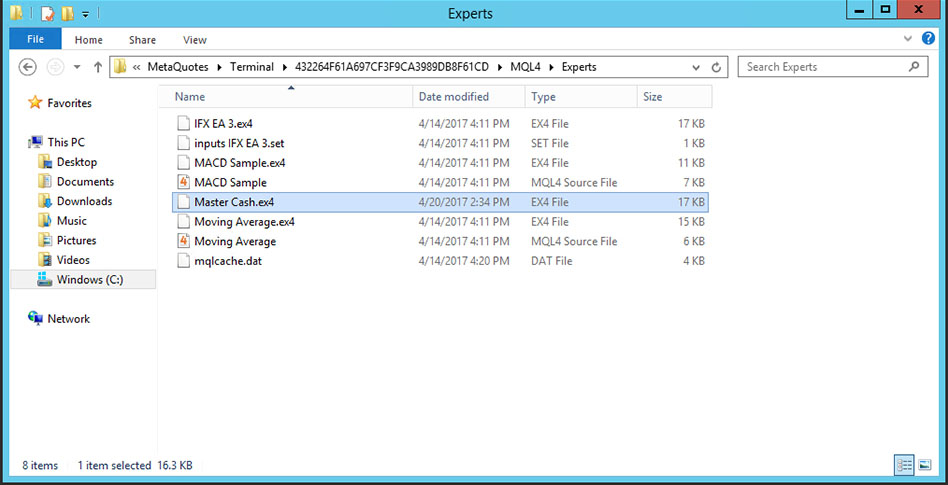Screen dimensions: 948x485
Task: Click the SET File type cell
Action: pyautogui.click(x=550, y=144)
